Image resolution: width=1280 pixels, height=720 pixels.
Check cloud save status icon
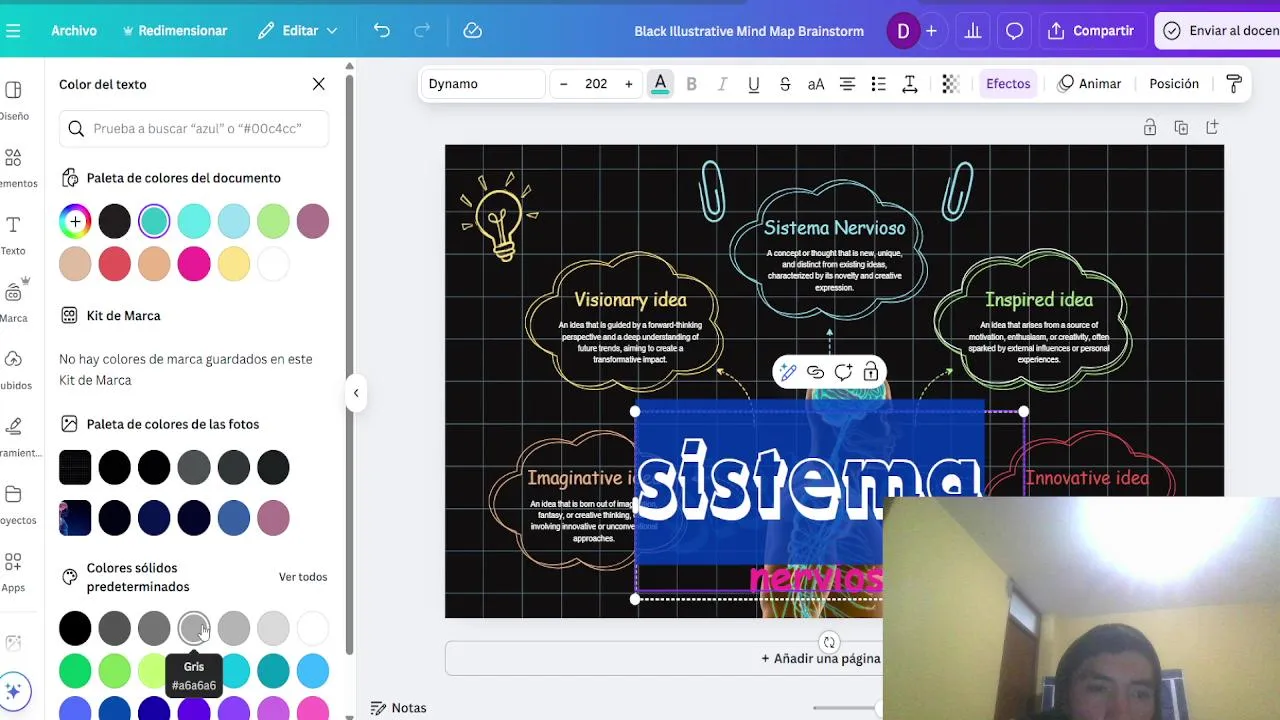[473, 31]
